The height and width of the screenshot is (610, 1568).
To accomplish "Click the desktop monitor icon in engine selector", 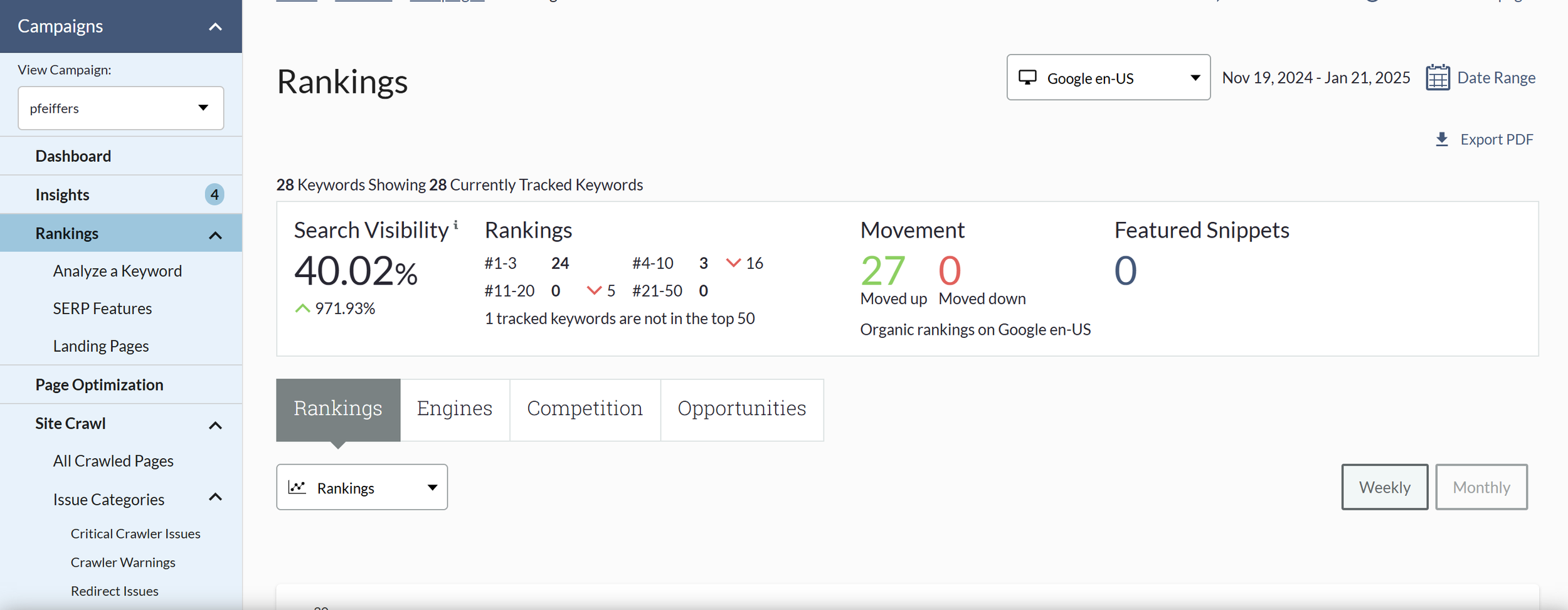I will click(x=1027, y=78).
